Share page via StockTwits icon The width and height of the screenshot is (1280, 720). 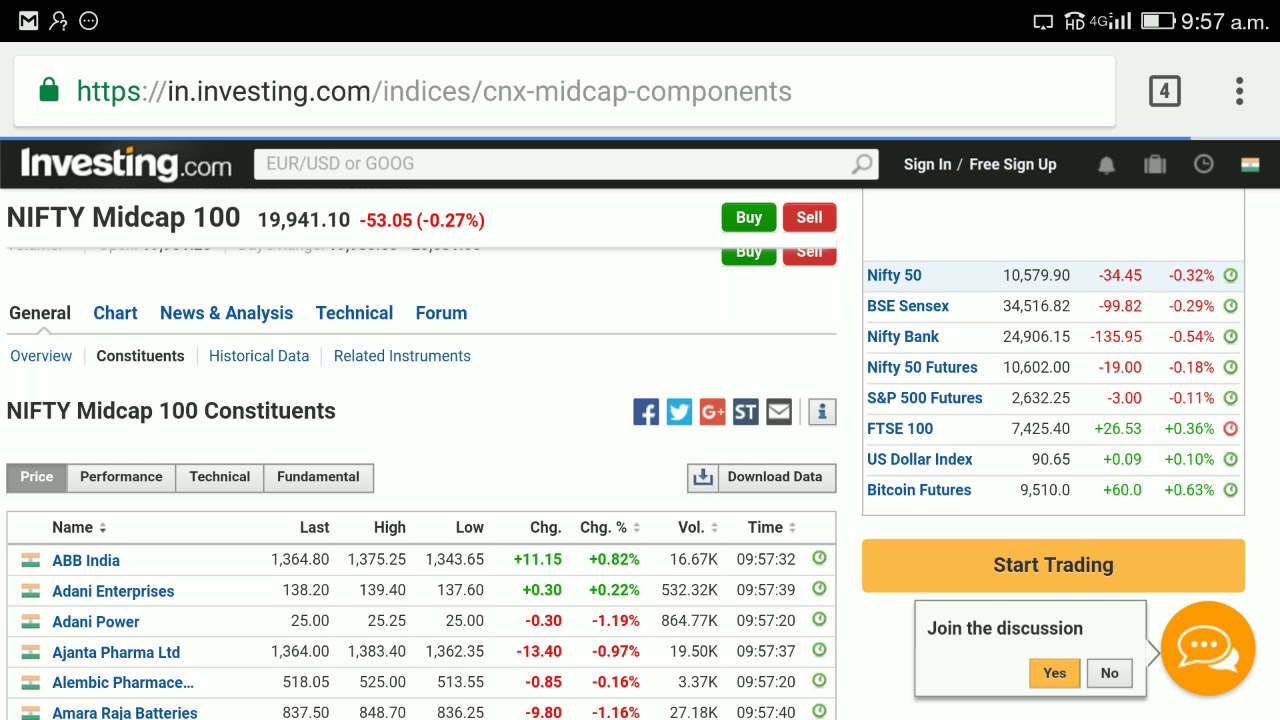click(745, 411)
